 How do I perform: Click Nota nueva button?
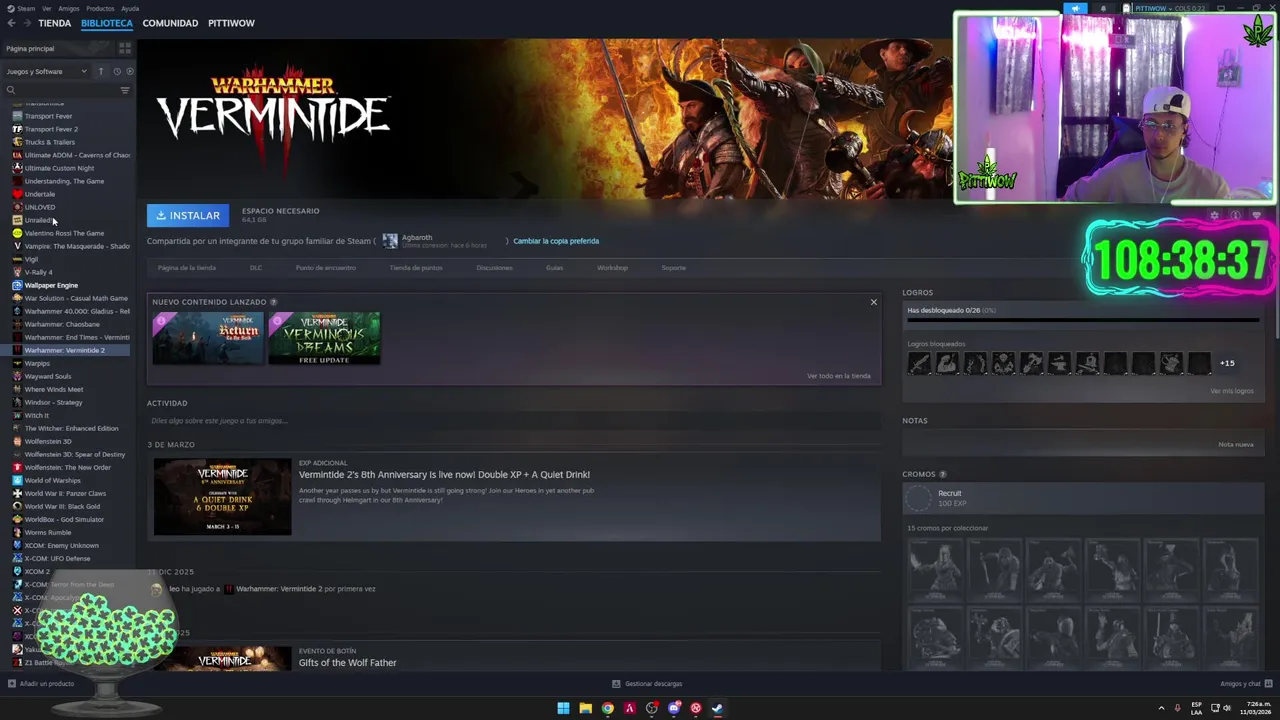[1236, 444]
